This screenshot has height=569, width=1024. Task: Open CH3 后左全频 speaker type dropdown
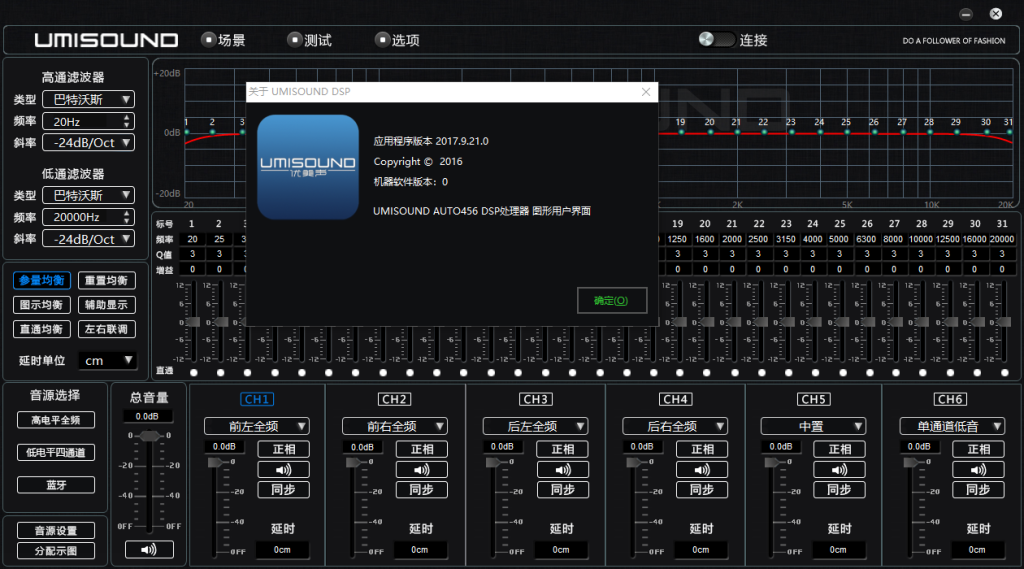(x=536, y=426)
